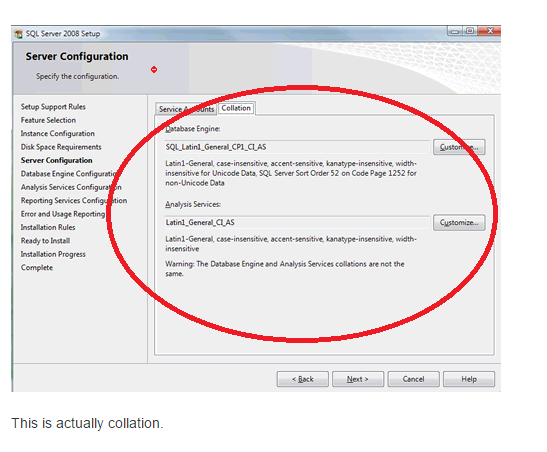Select the Feature Selection step
547x452 pixels.
click(48, 120)
